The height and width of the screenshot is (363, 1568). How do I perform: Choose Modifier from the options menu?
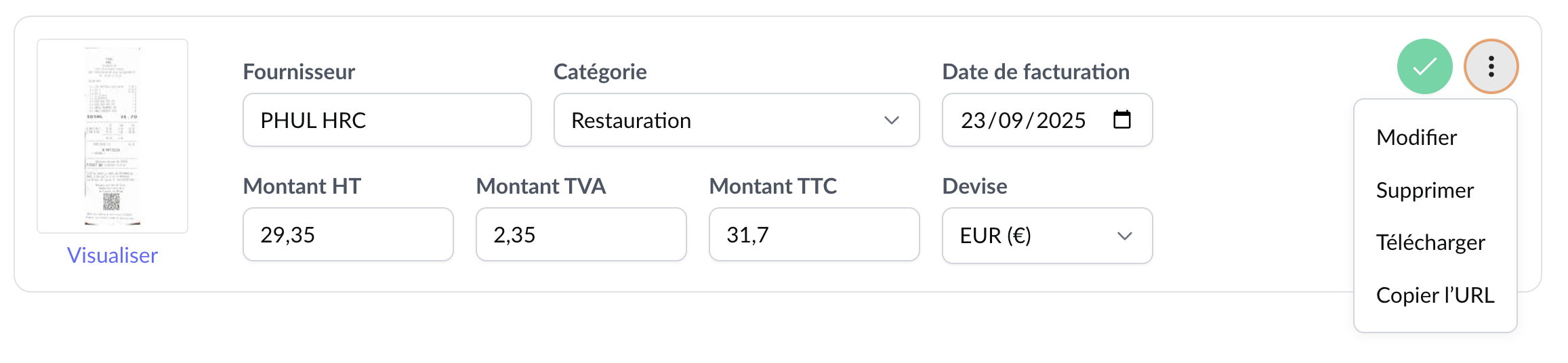coord(1416,137)
